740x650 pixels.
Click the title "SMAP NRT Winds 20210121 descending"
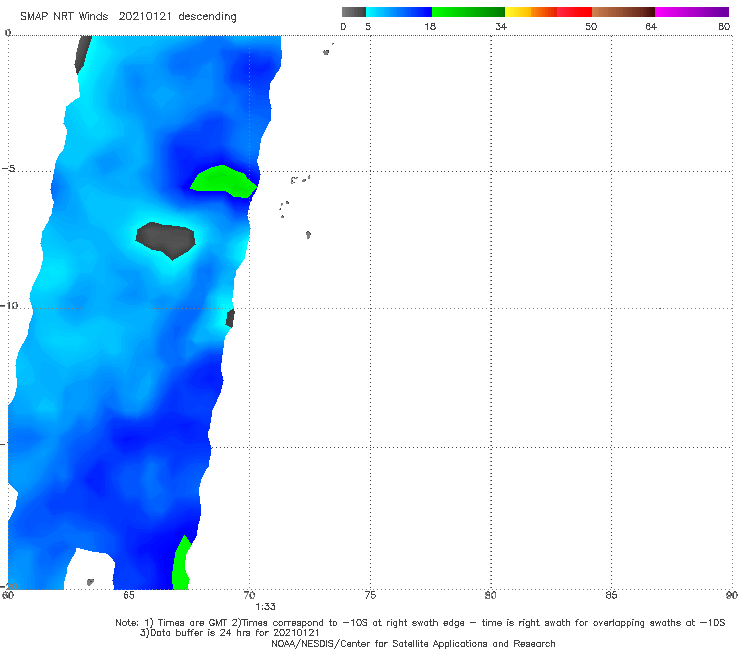128,16
